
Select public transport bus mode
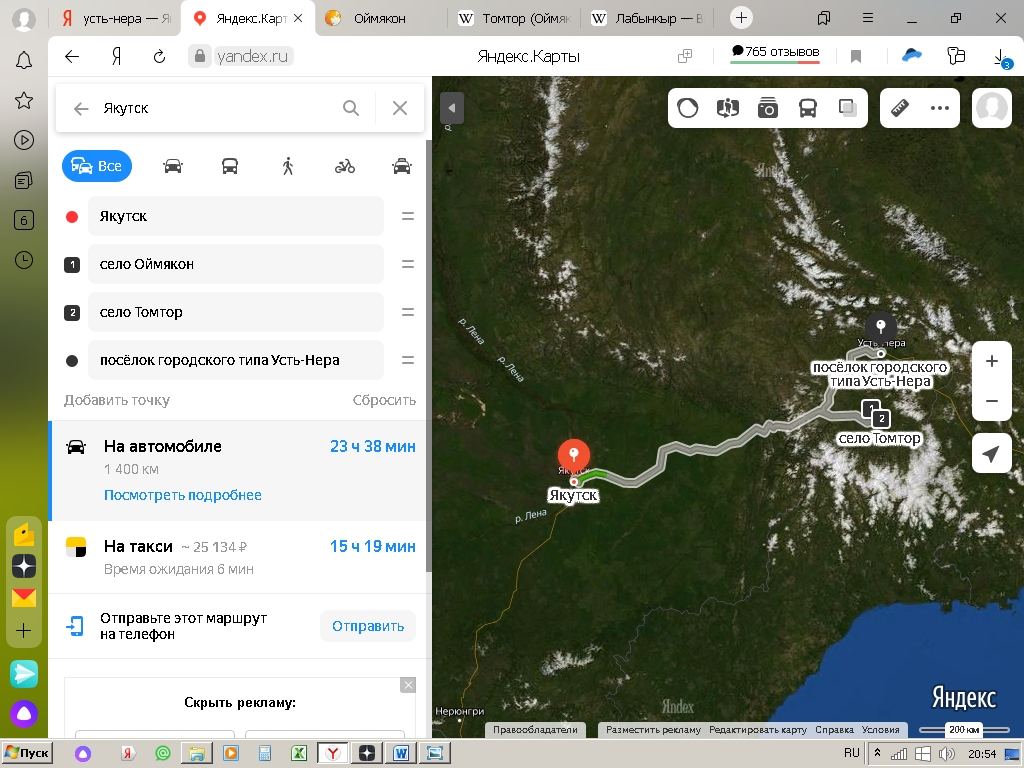[x=230, y=167]
